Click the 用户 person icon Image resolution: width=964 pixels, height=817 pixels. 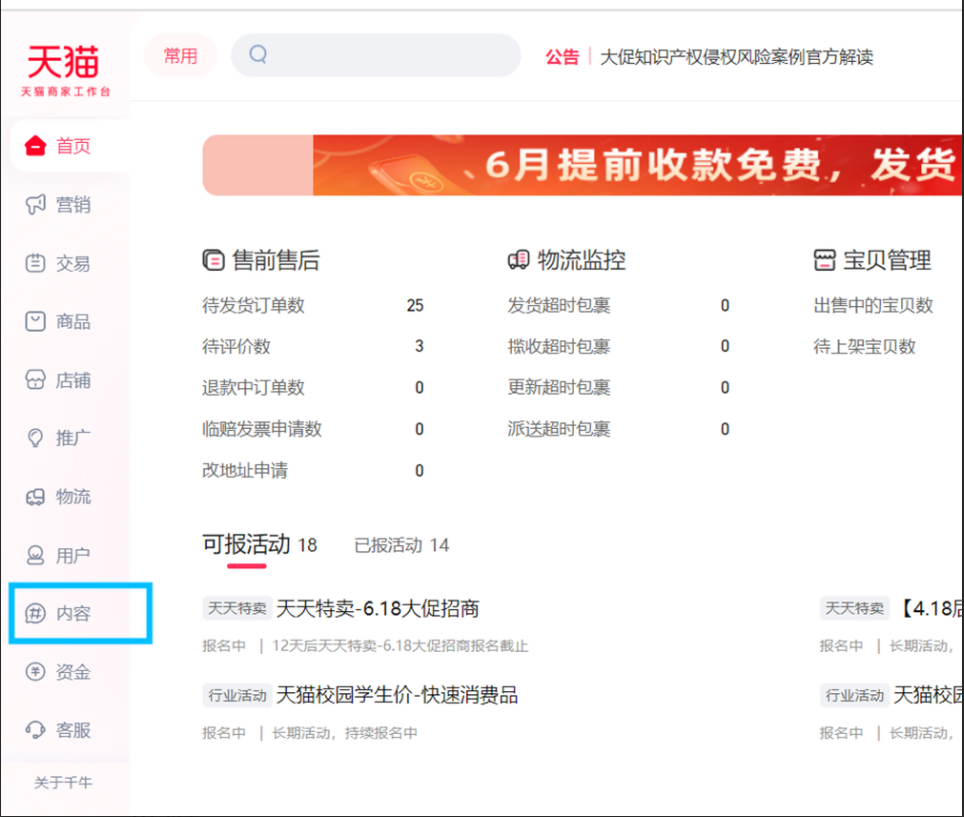click(x=35, y=555)
